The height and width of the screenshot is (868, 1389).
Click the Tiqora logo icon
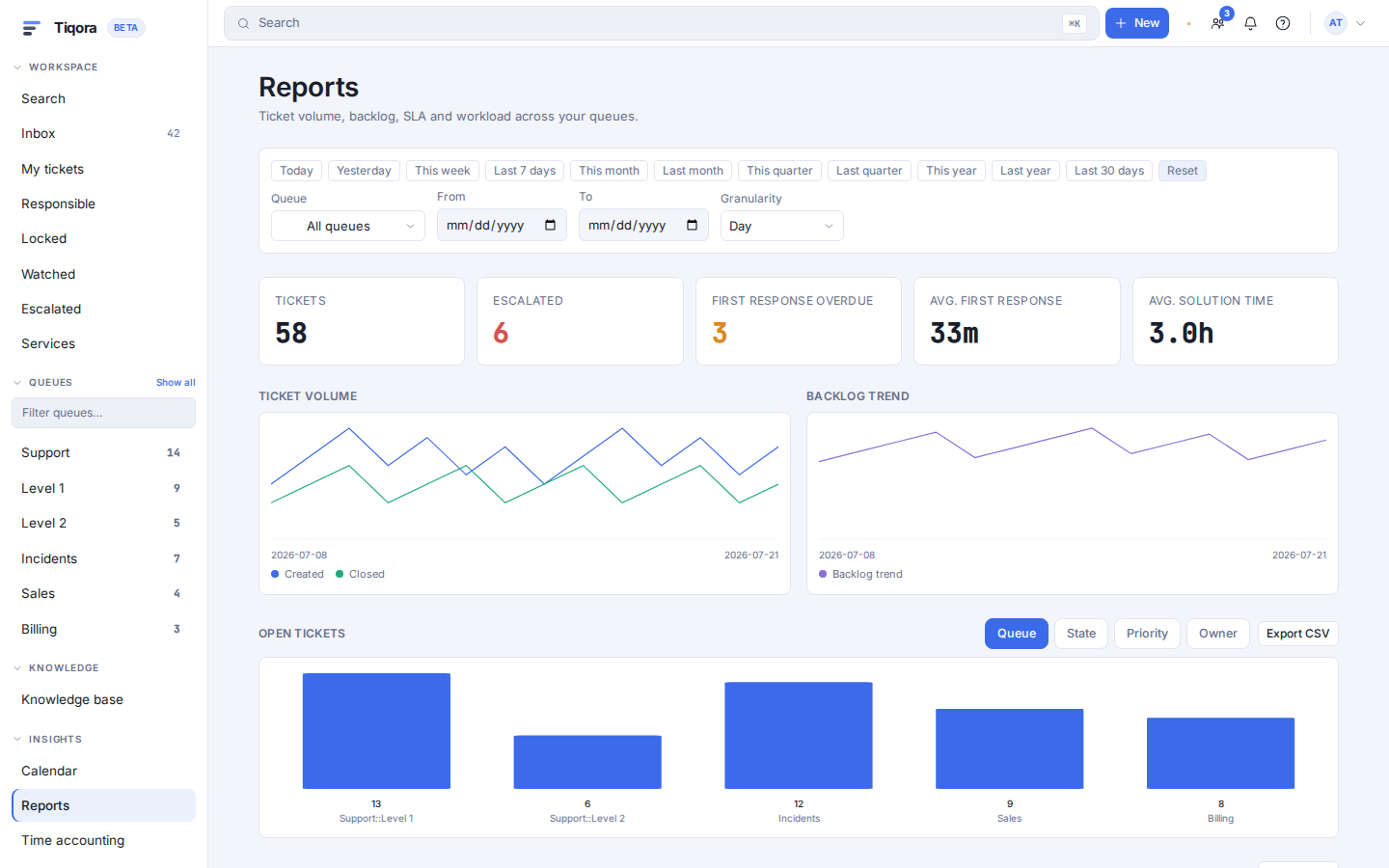(31, 28)
